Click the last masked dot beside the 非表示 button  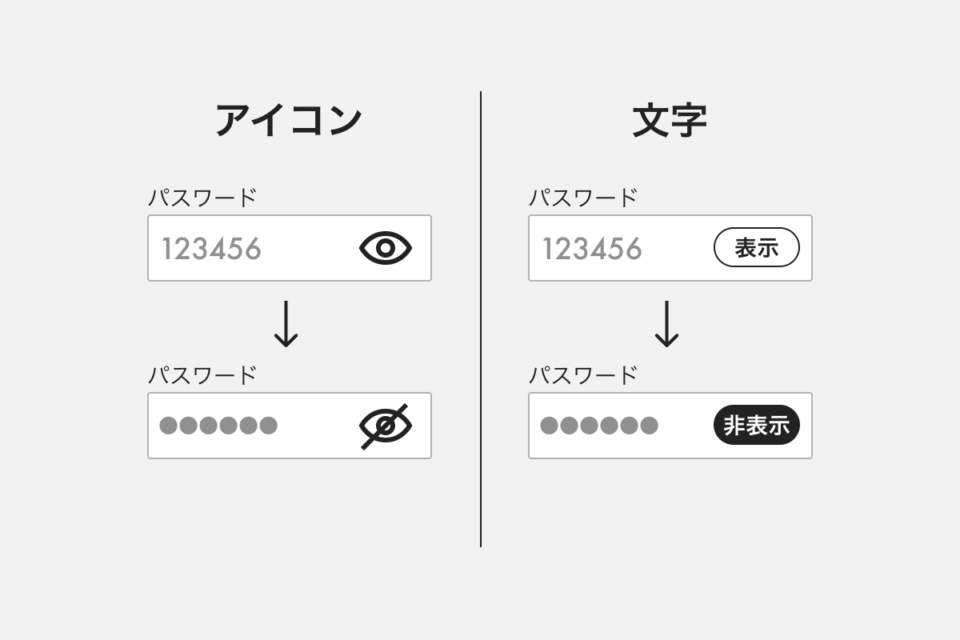pos(649,426)
